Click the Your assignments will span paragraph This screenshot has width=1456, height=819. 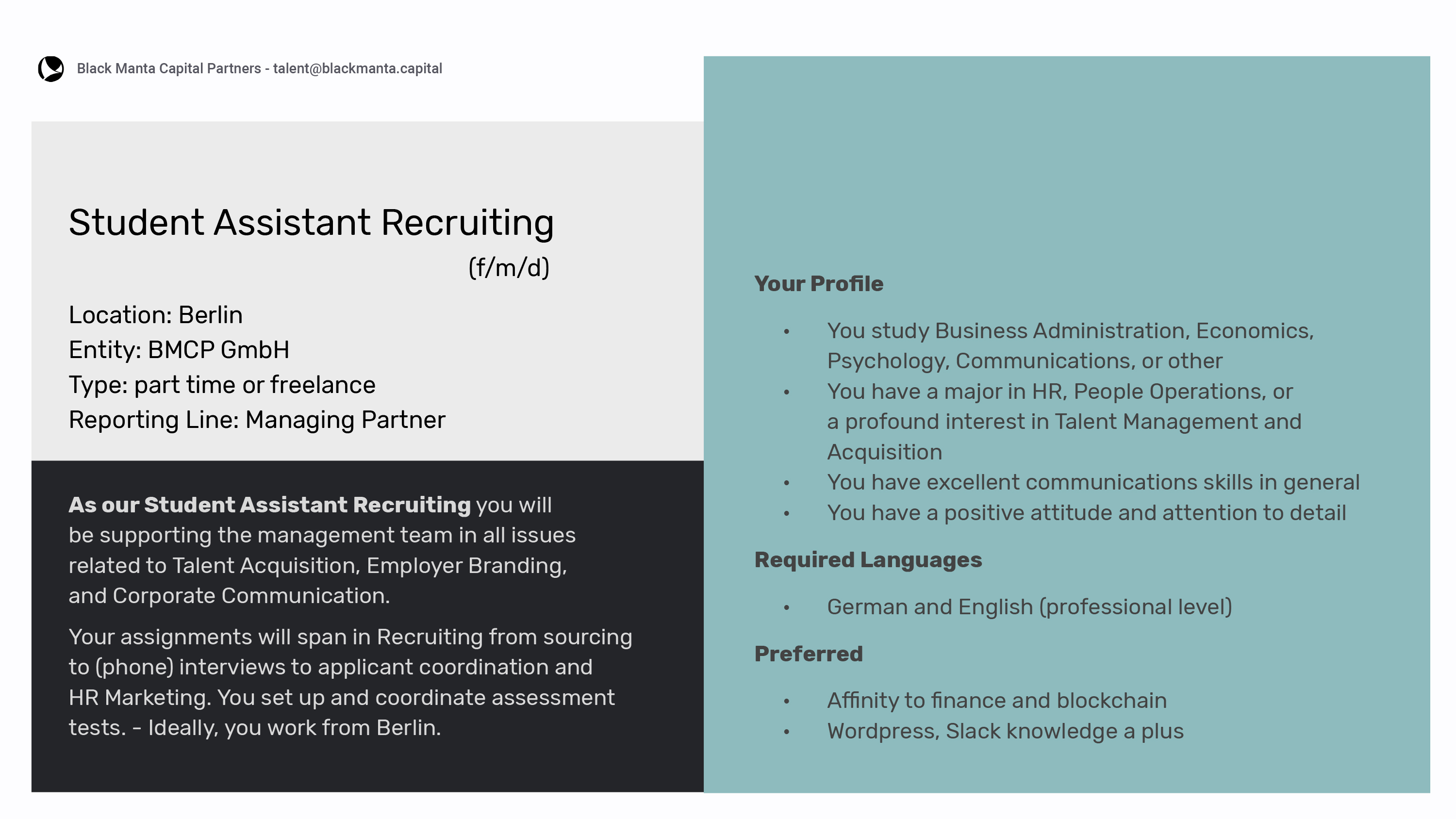click(350, 682)
